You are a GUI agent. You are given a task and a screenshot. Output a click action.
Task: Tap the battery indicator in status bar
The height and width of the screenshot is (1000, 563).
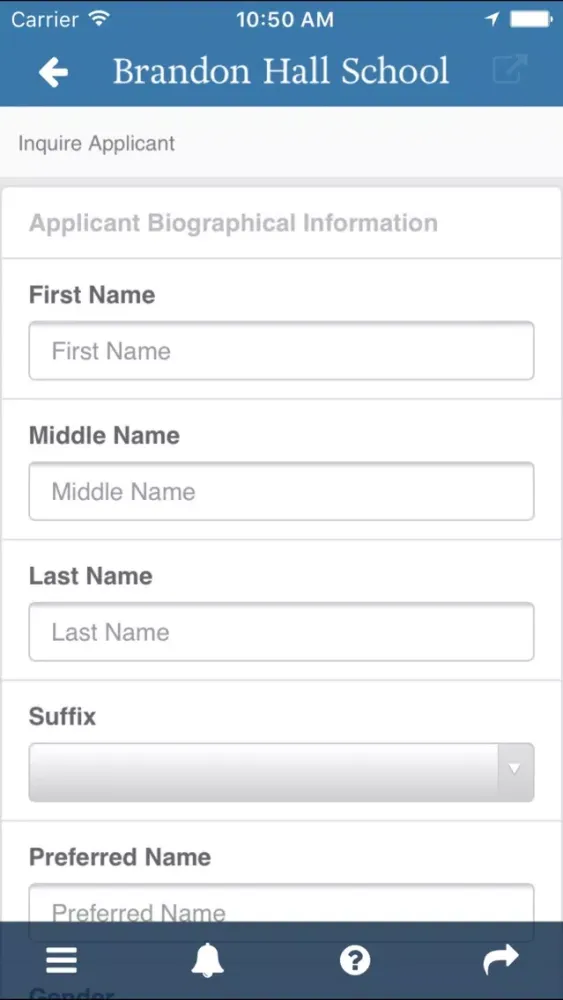(x=531, y=19)
